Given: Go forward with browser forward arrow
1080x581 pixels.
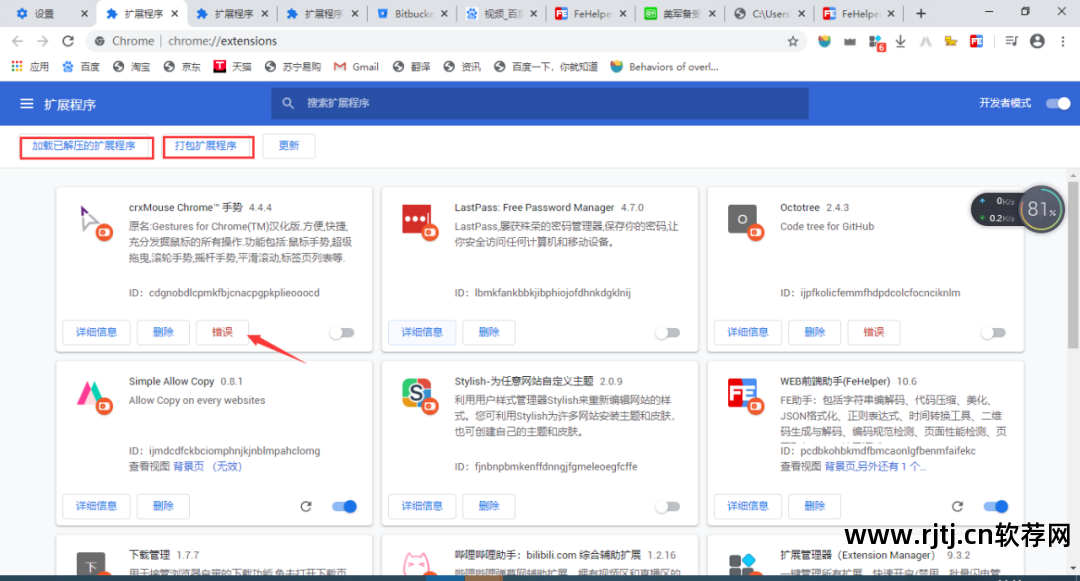Looking at the screenshot, I should click(x=43, y=41).
